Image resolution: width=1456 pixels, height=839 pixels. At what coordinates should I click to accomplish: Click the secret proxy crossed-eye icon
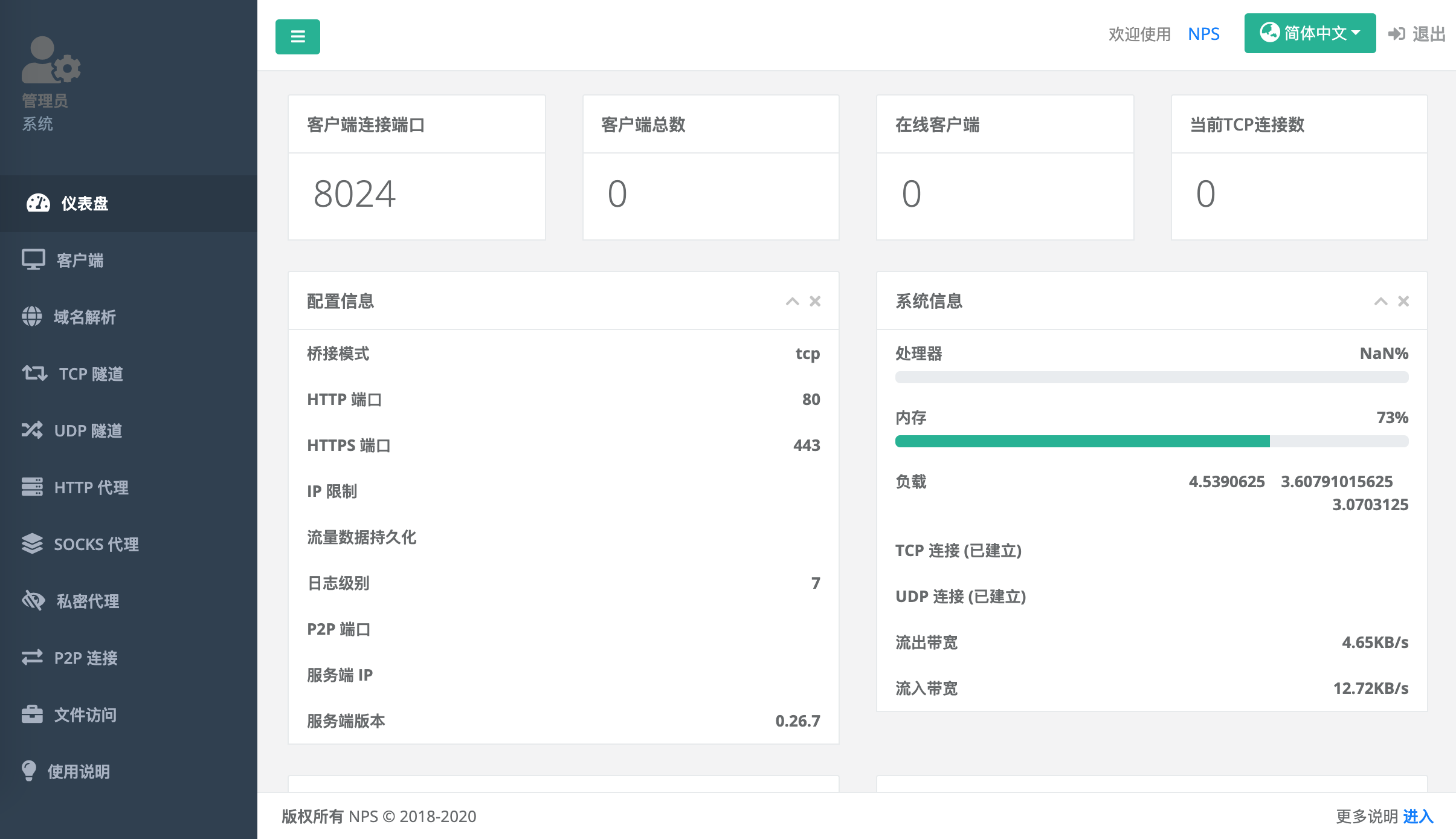pos(33,600)
